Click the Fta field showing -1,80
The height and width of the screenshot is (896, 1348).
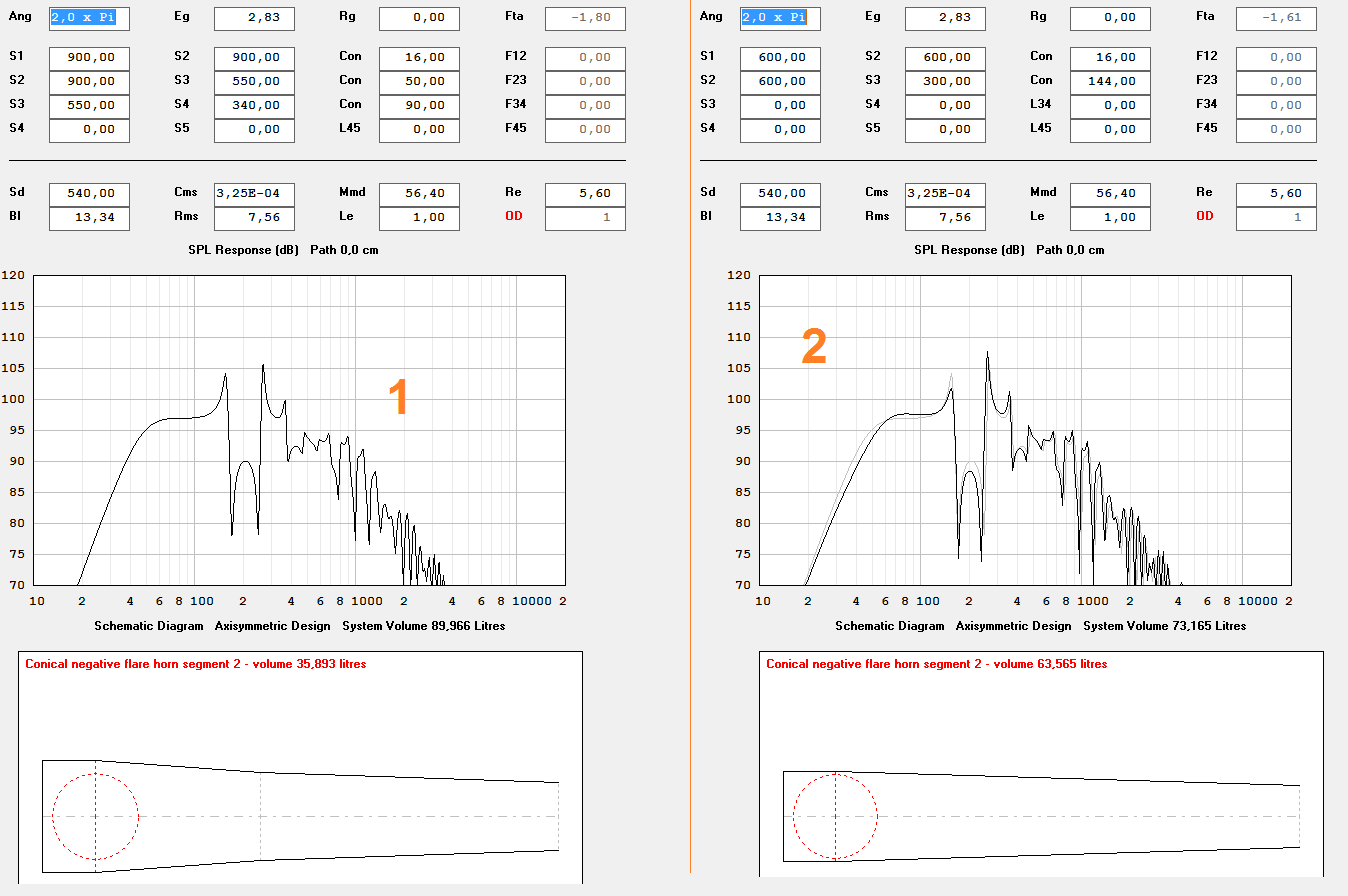coord(585,18)
